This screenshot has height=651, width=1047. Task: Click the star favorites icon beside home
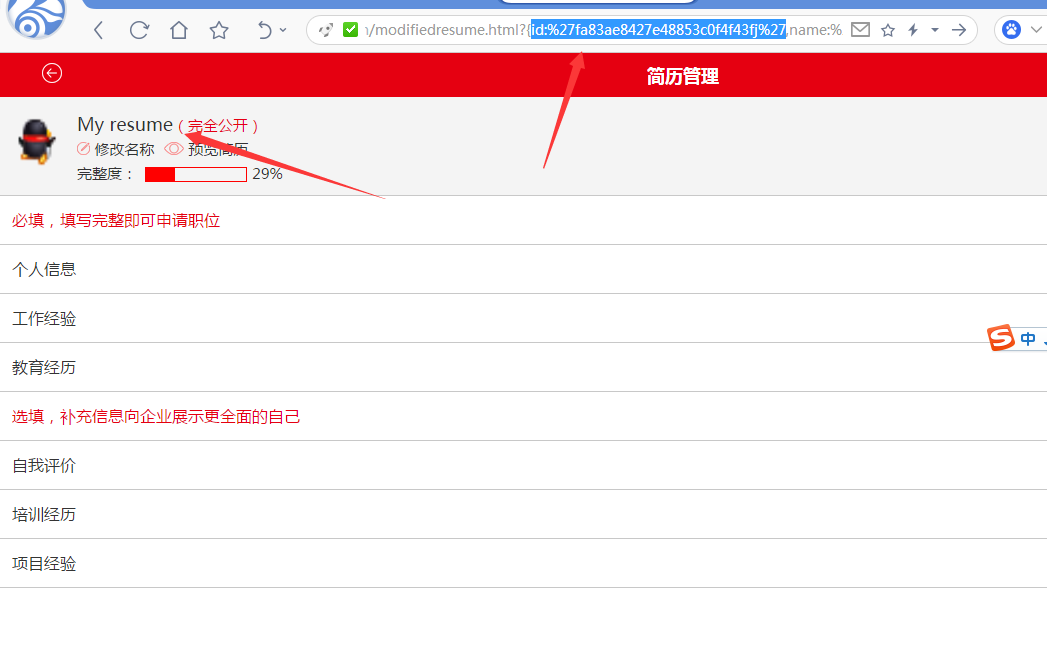pos(219,30)
